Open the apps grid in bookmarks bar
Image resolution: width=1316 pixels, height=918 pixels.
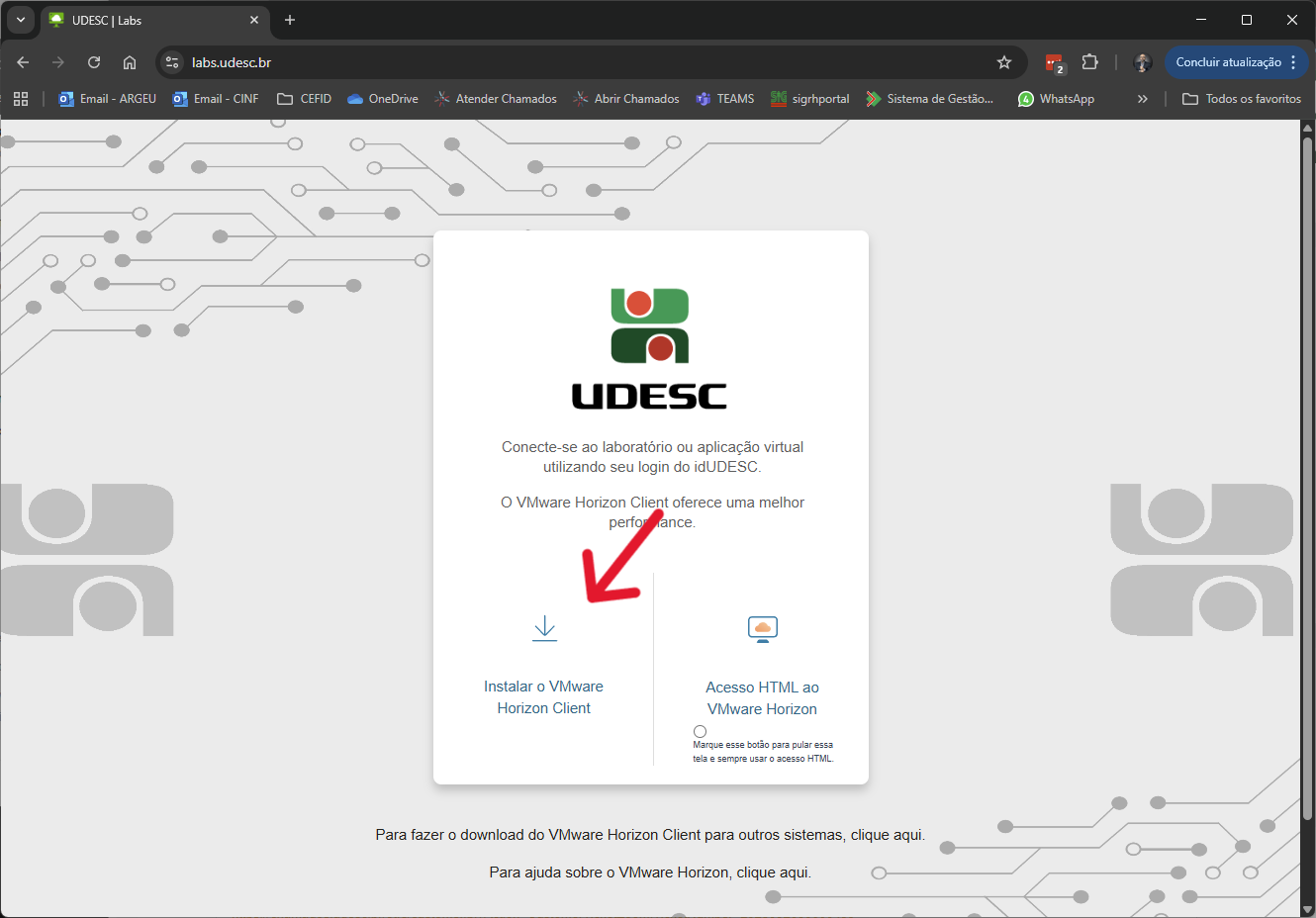(x=21, y=99)
